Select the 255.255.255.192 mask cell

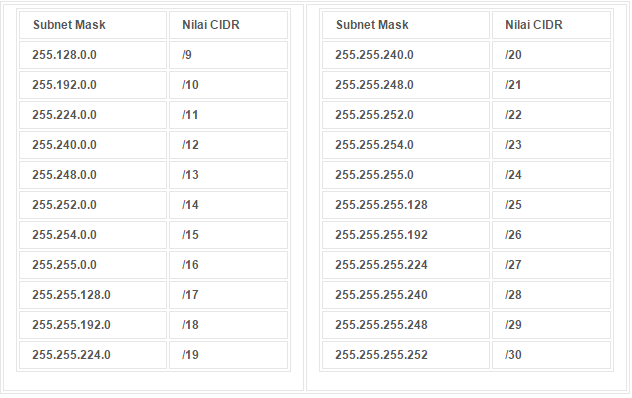406,235
